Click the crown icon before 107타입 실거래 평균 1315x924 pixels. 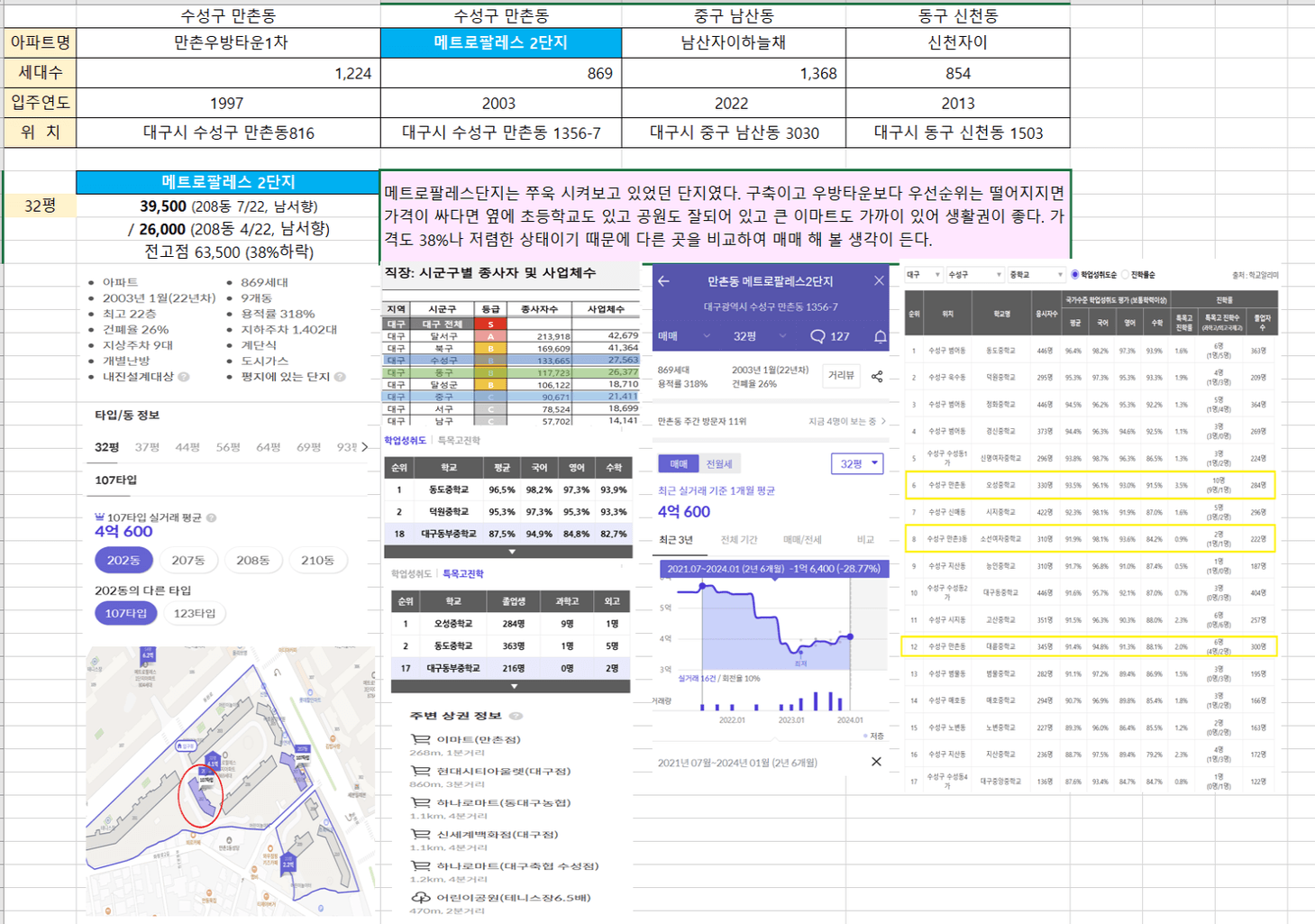[99, 517]
